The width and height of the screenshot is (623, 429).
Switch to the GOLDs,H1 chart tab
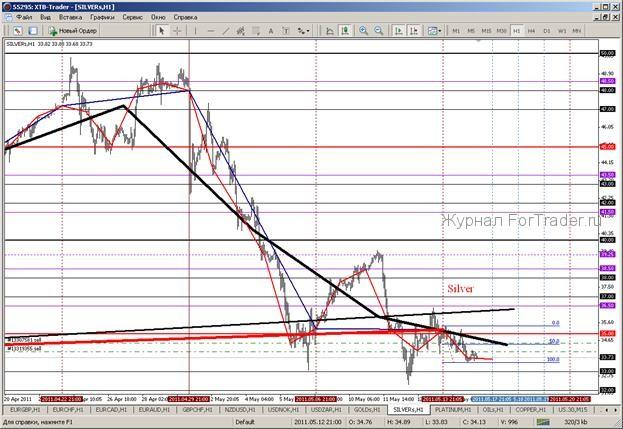368,410
